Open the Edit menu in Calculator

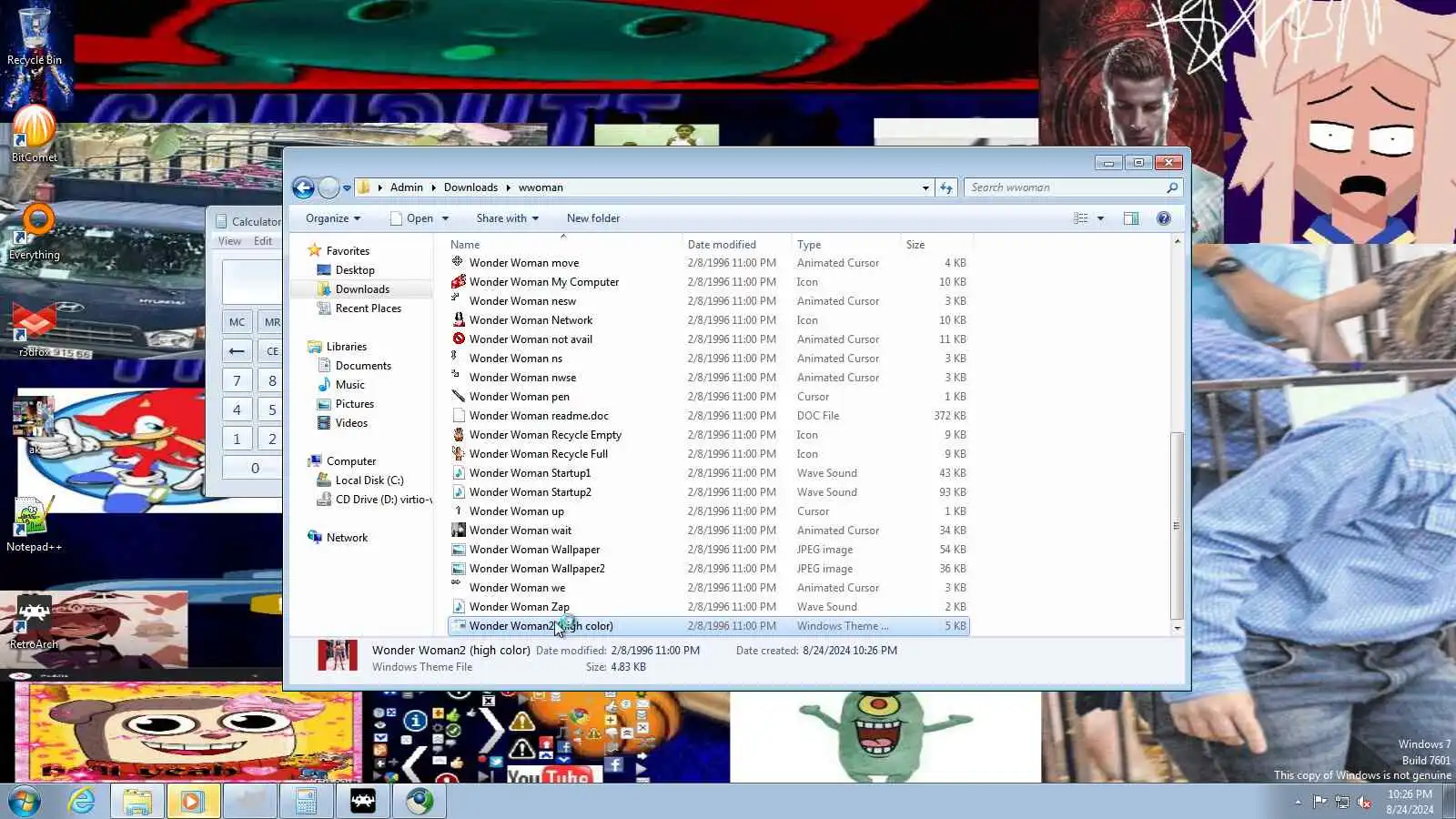263,241
